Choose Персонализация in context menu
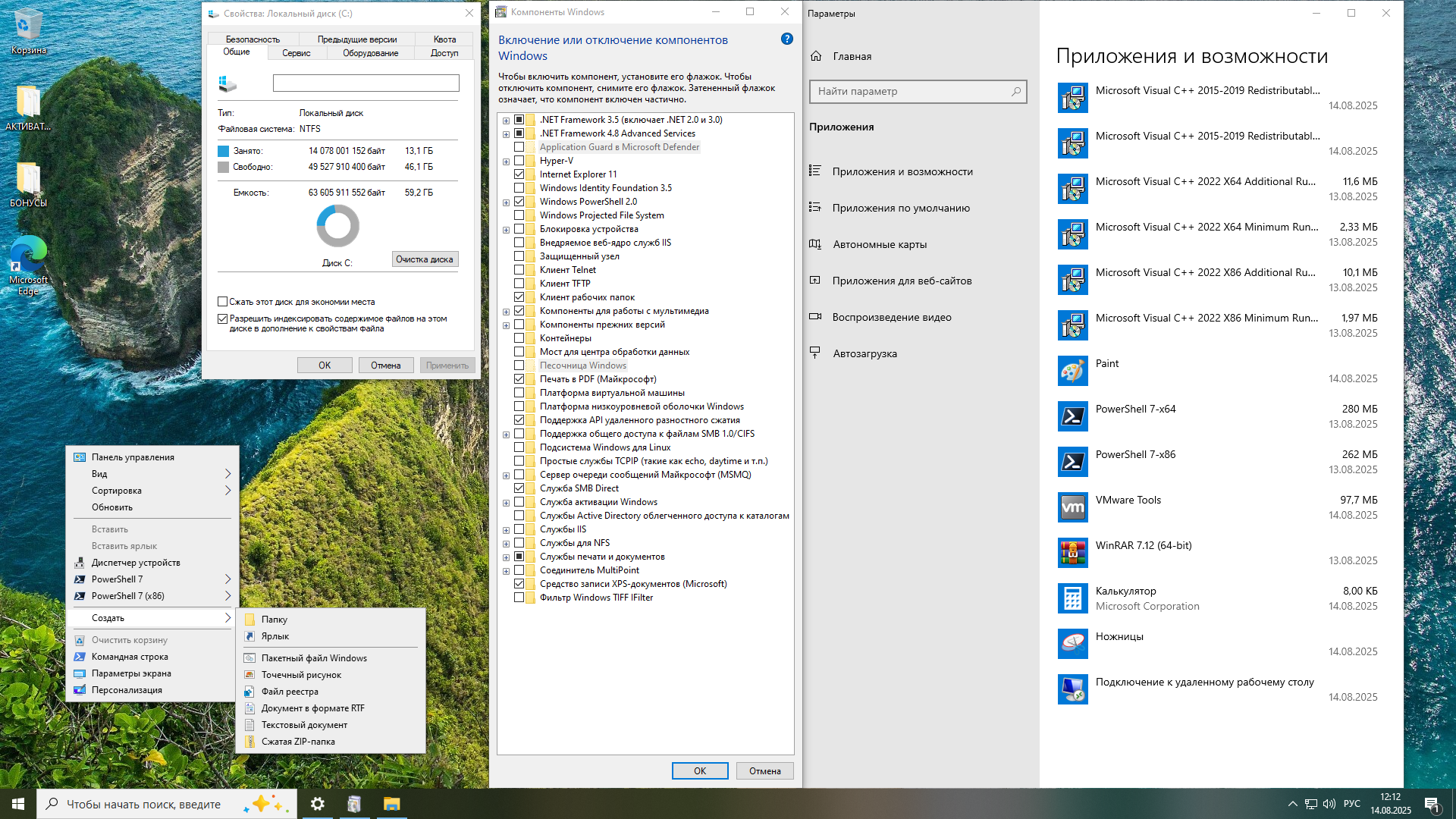1456x819 pixels. pyautogui.click(x=152, y=690)
